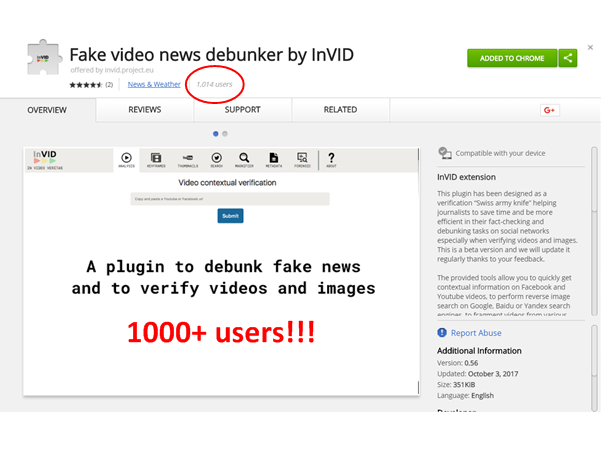Choose the Search tool icon
Screen dimensions: 601x450
click(x=217, y=160)
